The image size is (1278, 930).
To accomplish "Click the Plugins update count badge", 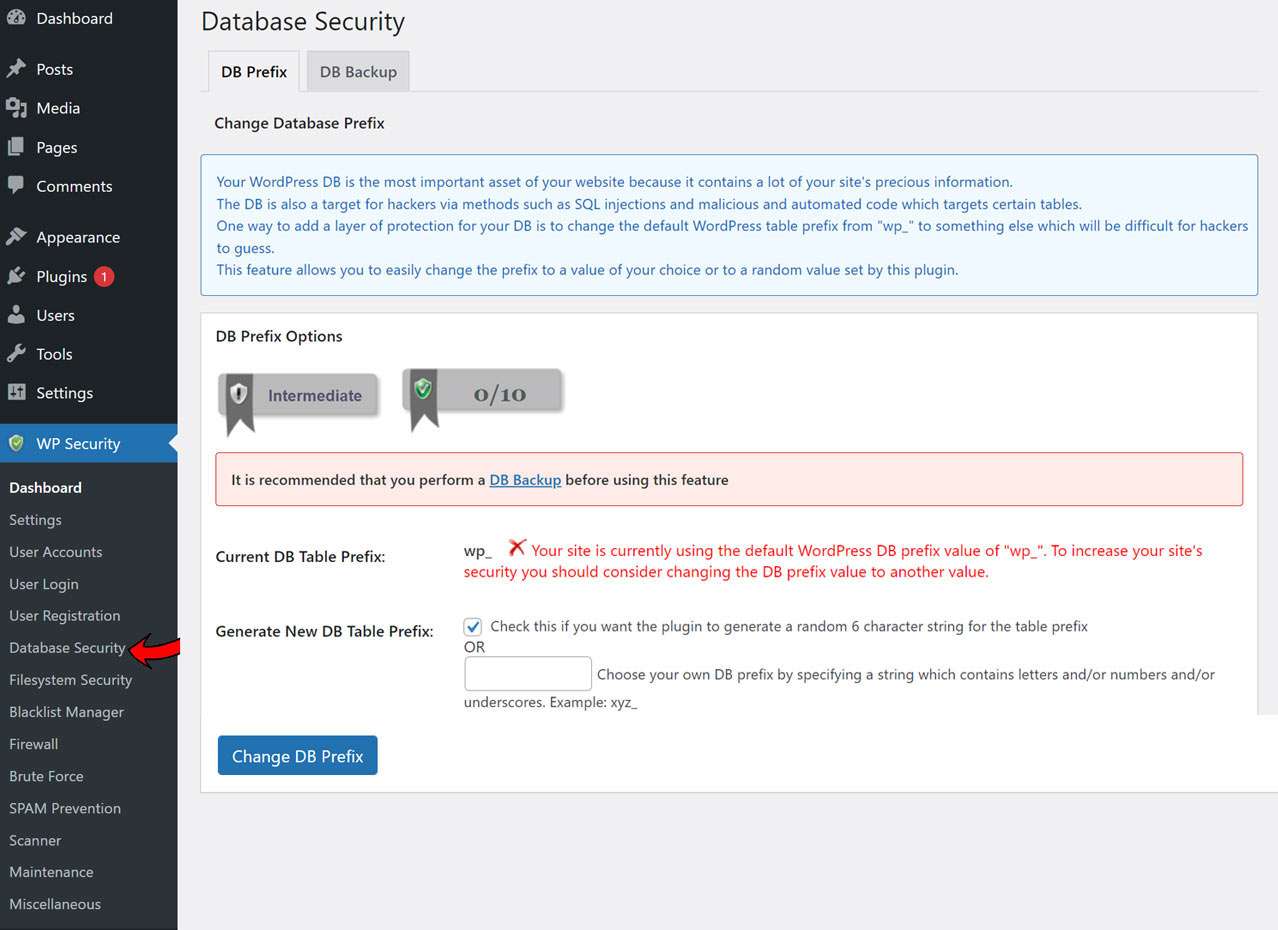I will [104, 277].
